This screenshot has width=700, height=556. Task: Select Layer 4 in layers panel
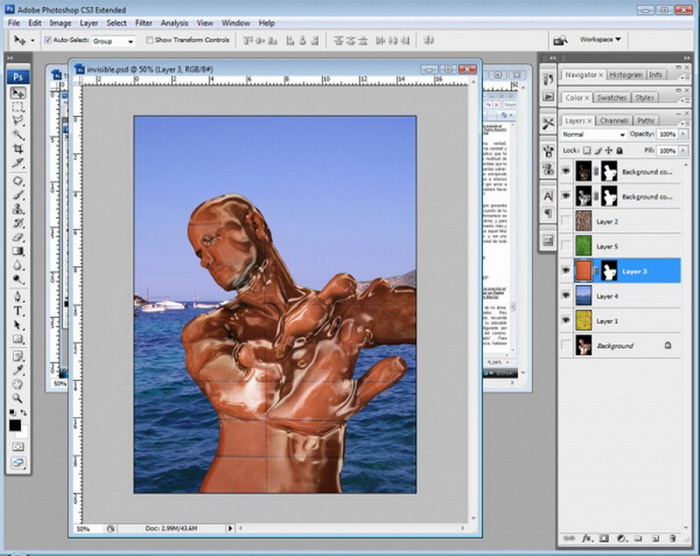click(x=621, y=296)
